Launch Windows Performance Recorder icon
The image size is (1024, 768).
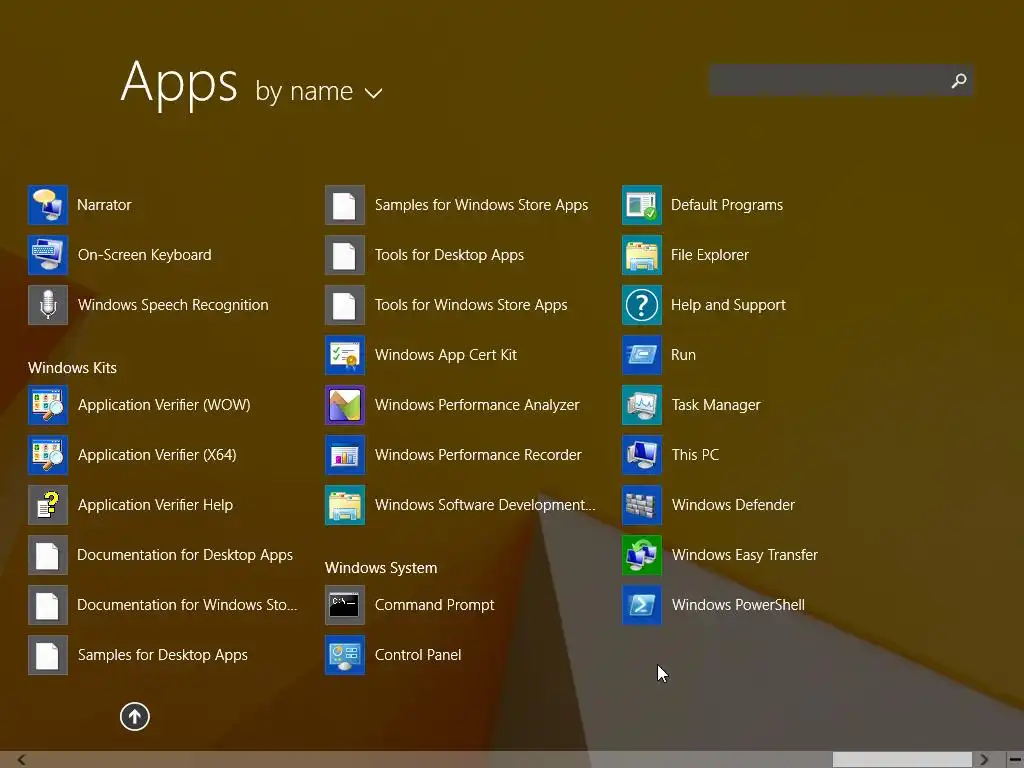345,455
